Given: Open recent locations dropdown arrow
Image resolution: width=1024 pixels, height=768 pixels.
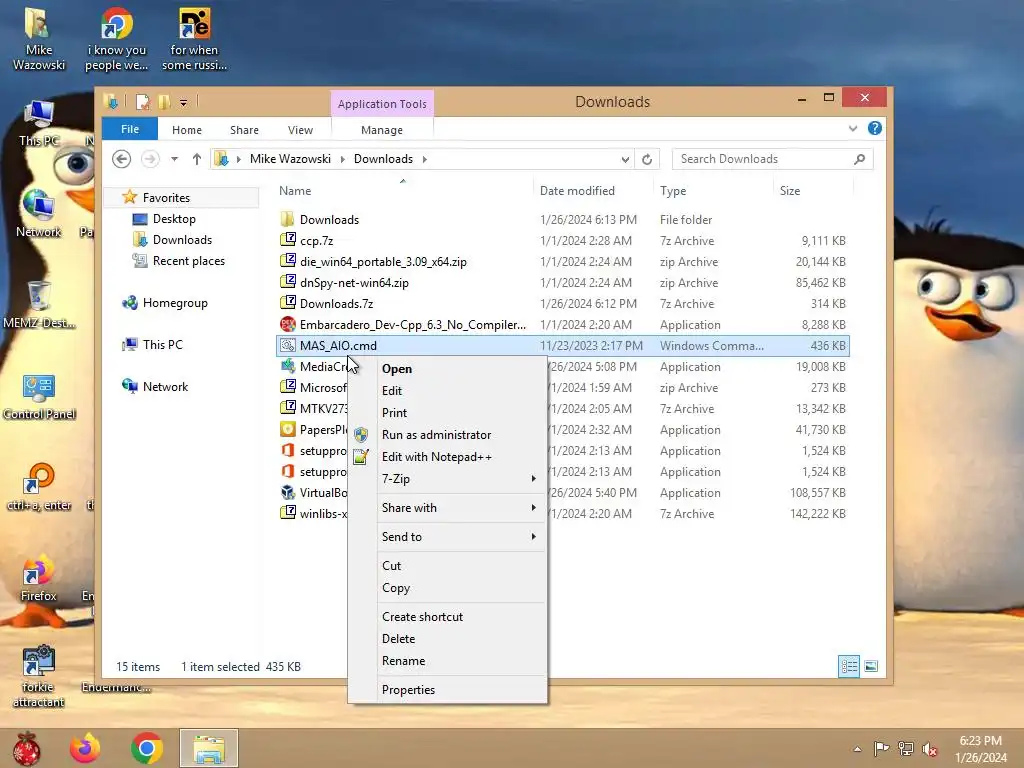Looking at the screenshot, I should click(174, 159).
